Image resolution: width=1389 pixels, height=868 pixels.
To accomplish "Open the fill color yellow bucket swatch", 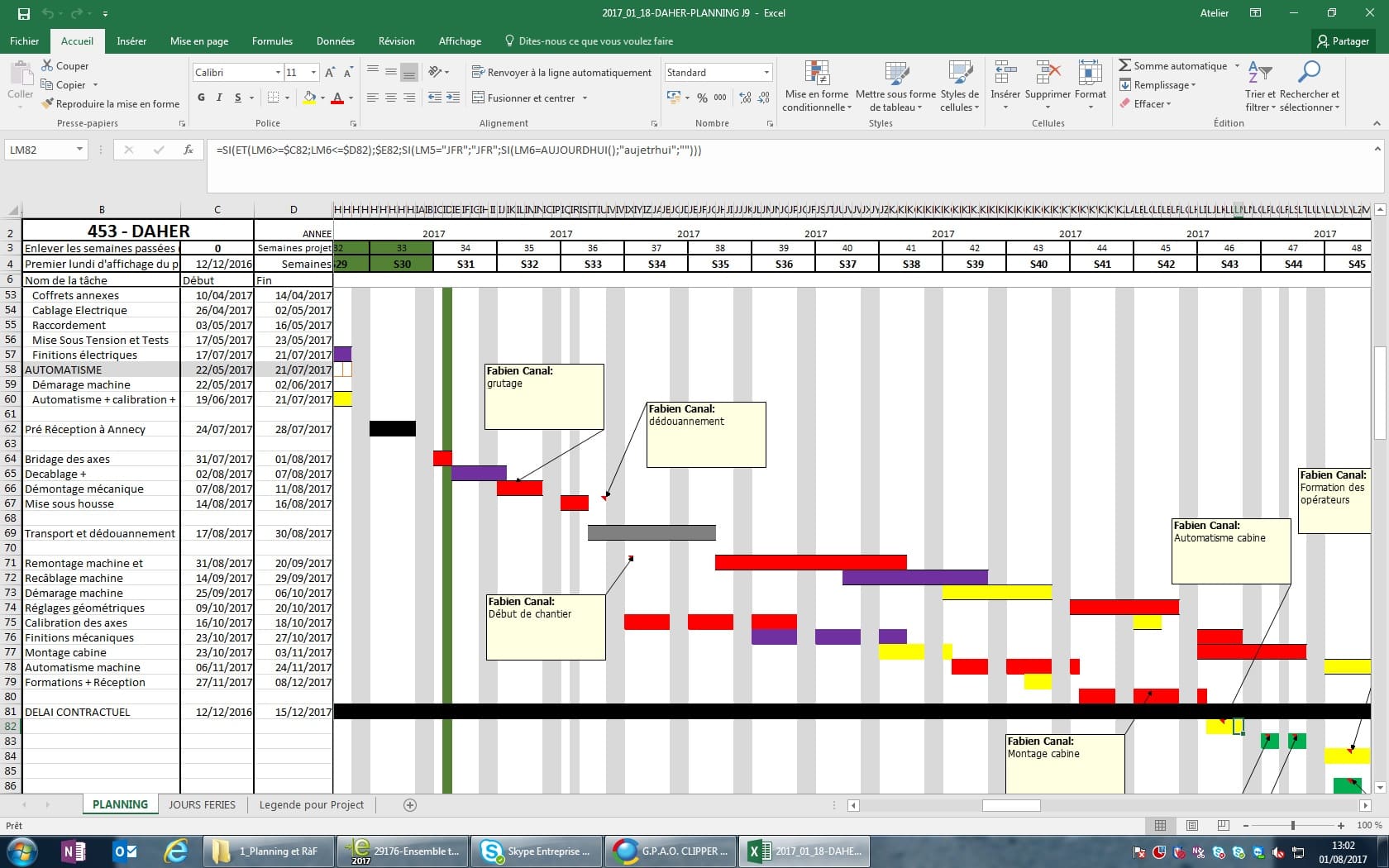I will pyautogui.click(x=309, y=98).
